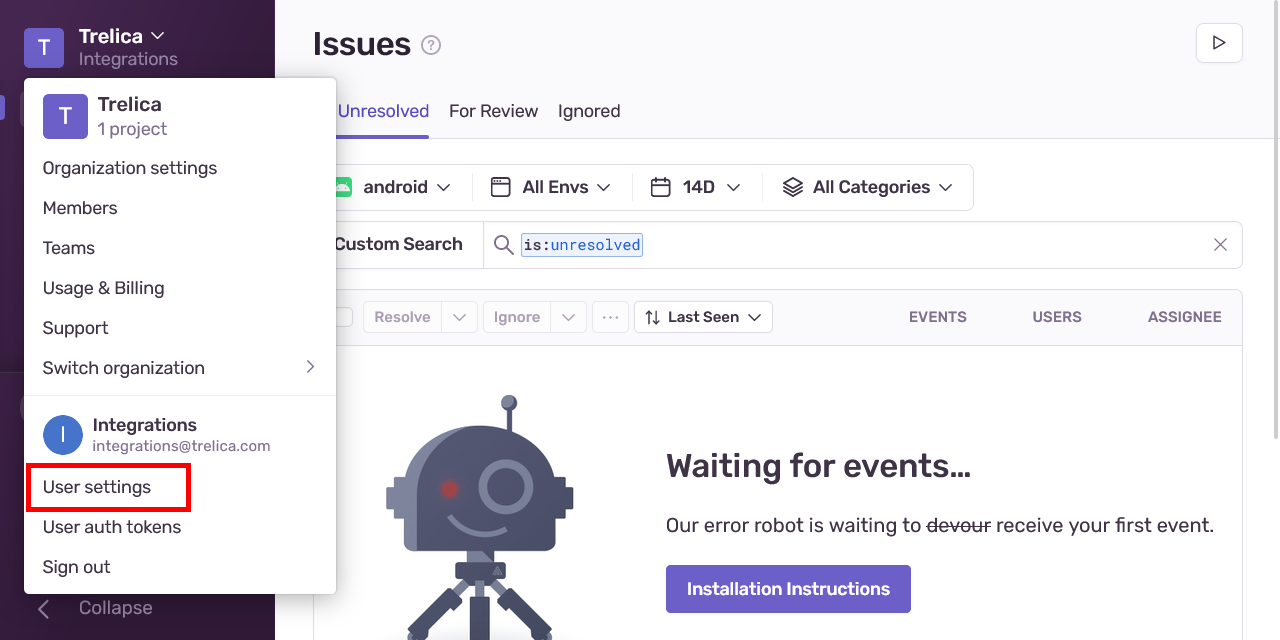Screen dimensions: 1280x640
Task: Open the Ignore options dropdown arrow
Action: click(568, 317)
